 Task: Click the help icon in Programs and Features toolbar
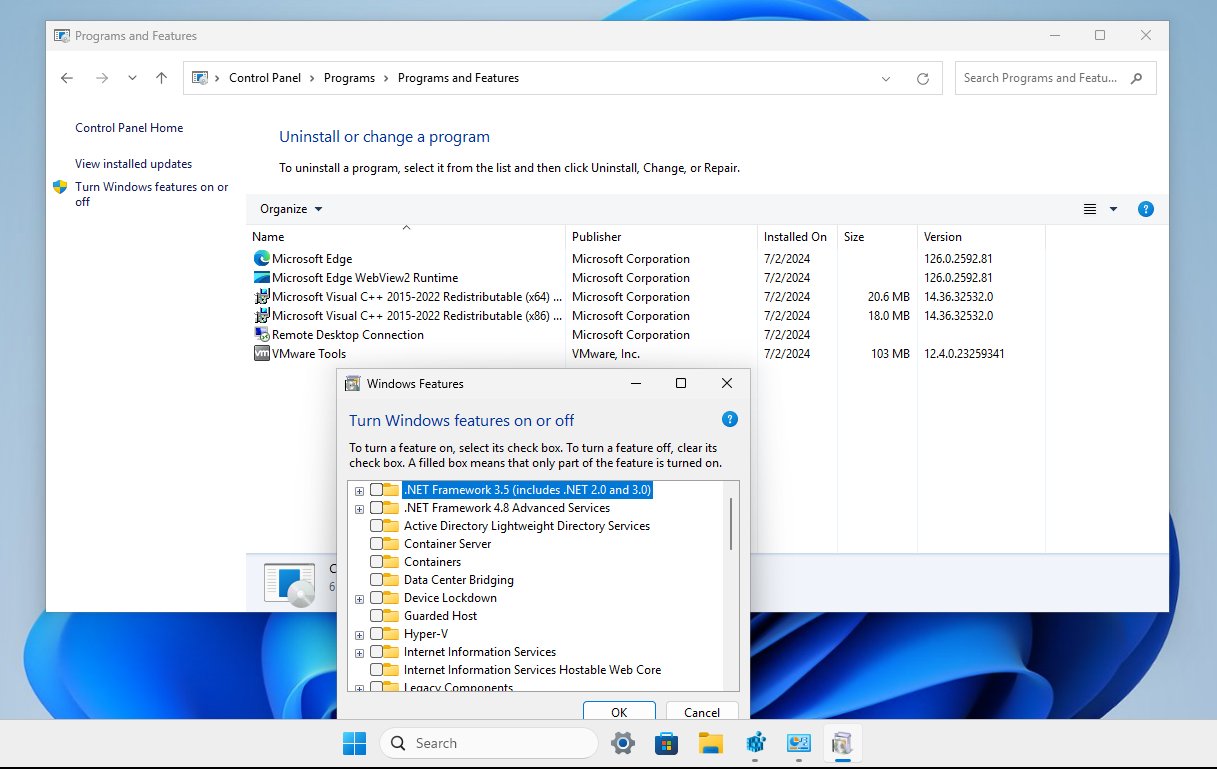(x=1146, y=209)
